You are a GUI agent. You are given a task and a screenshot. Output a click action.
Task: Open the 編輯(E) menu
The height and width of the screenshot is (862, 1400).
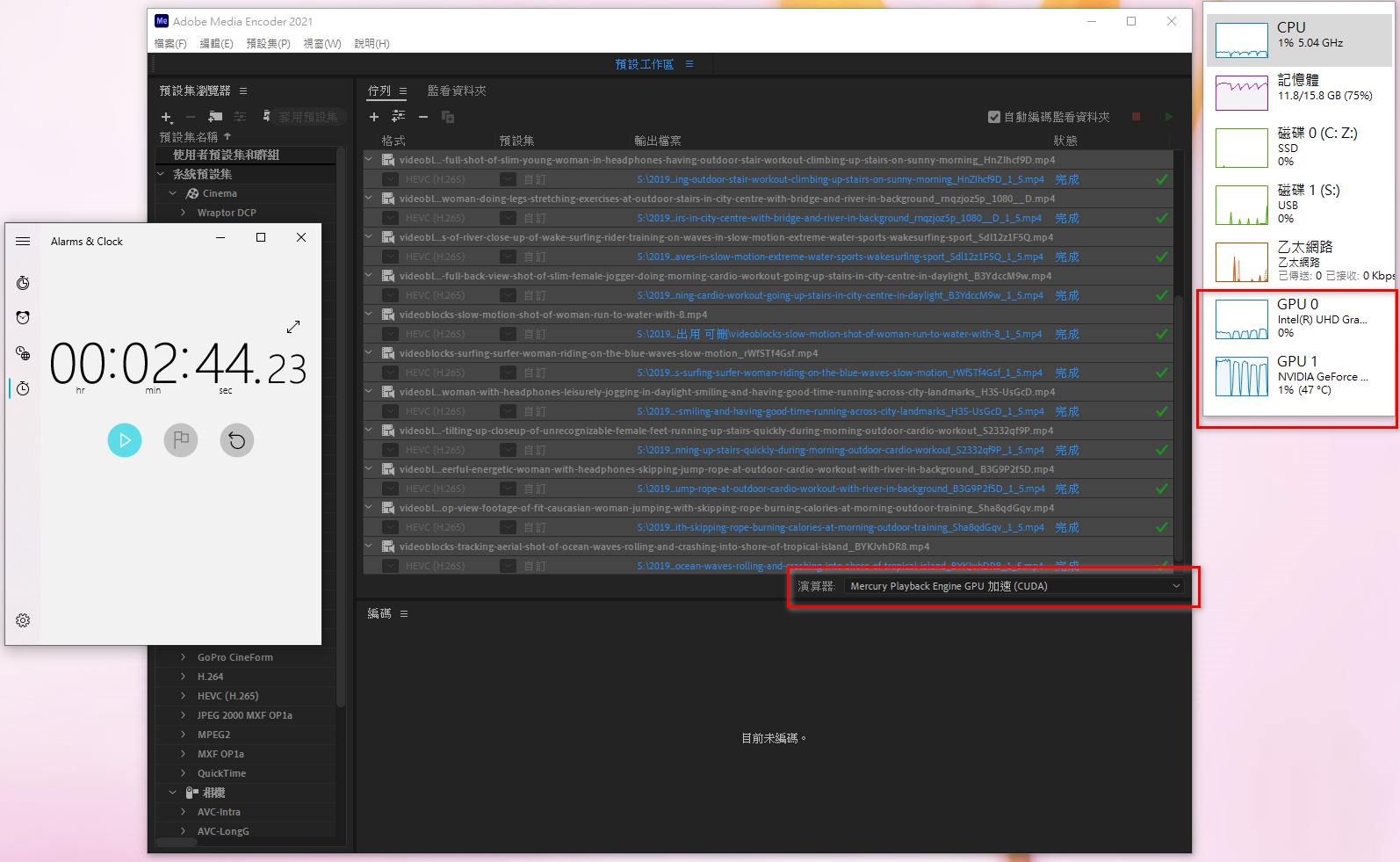(x=216, y=43)
